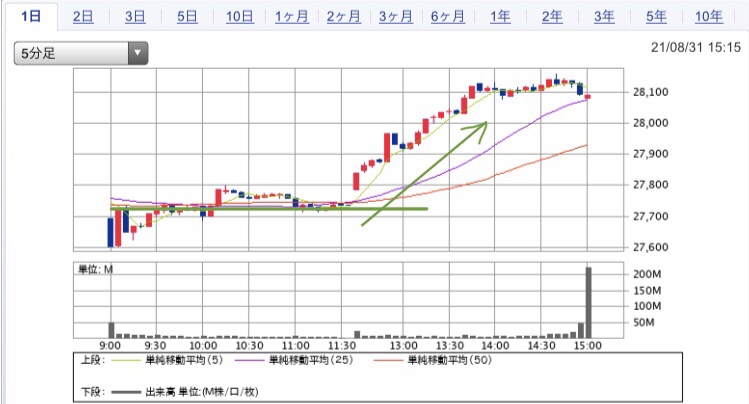Switch to the 2ヶ月 period tab
The height and width of the screenshot is (404, 749).
(343, 17)
